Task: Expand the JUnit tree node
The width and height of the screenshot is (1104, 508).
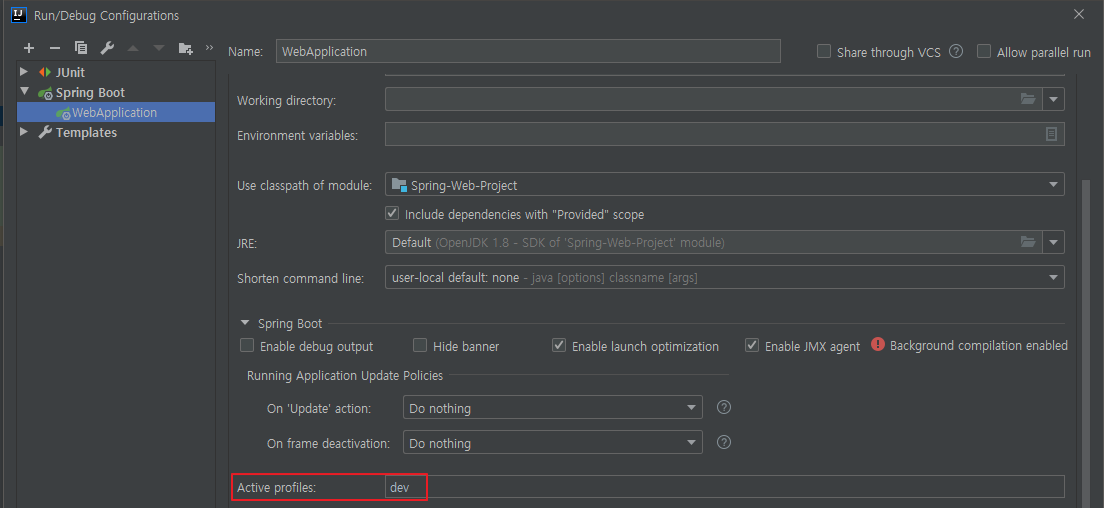Action: 25,72
